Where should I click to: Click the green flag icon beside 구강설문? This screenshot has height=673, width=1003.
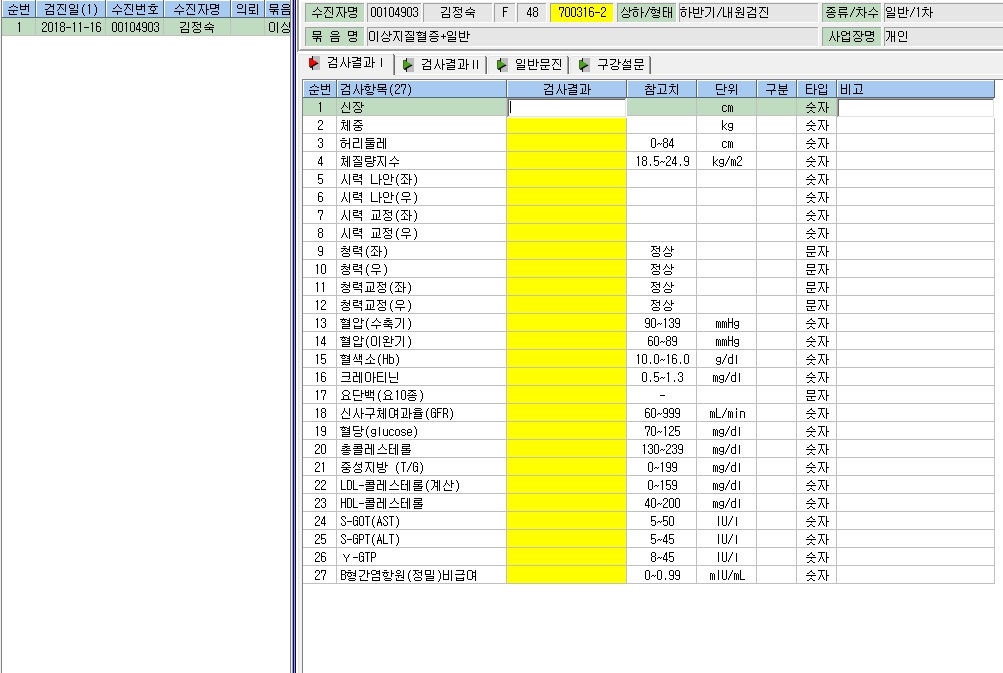(583, 65)
